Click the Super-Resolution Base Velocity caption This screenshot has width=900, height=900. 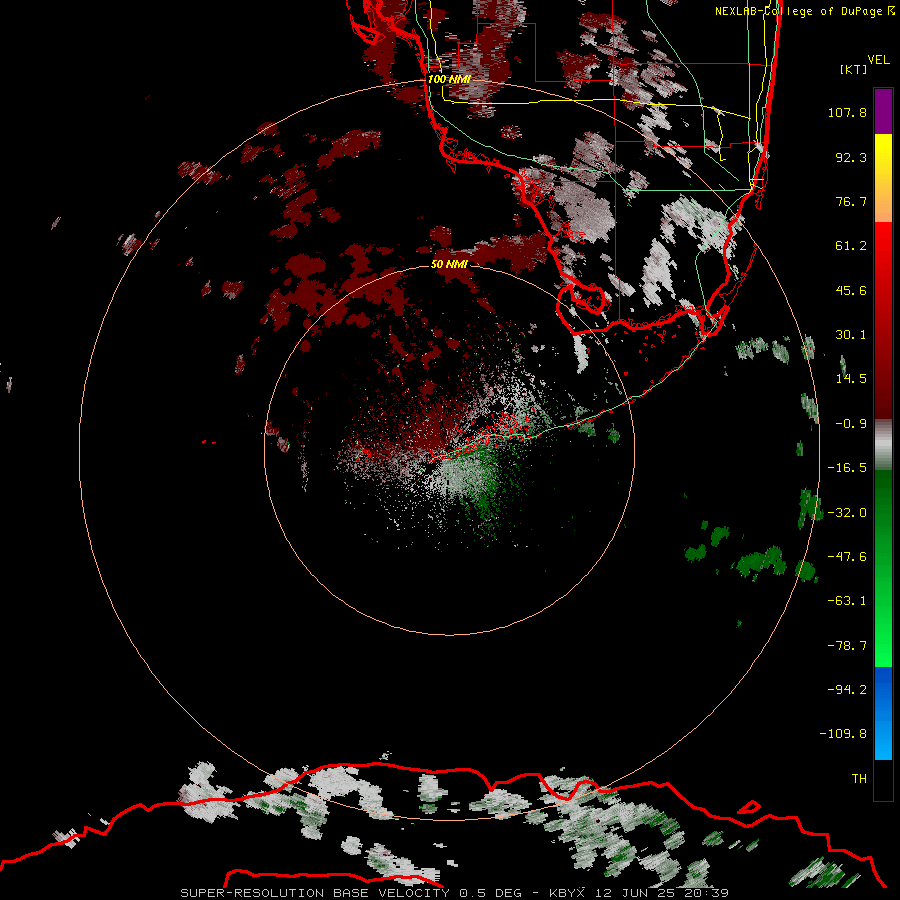coord(455,893)
